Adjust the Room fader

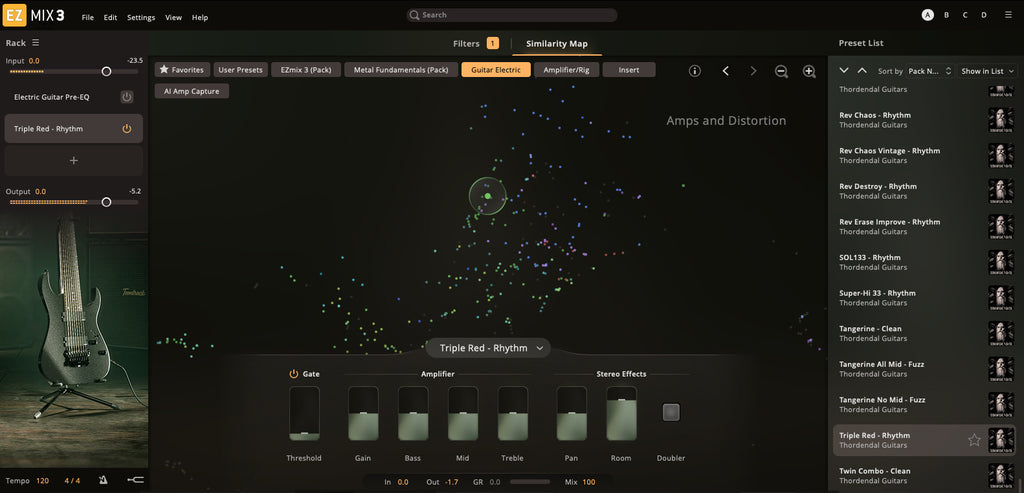pos(621,414)
